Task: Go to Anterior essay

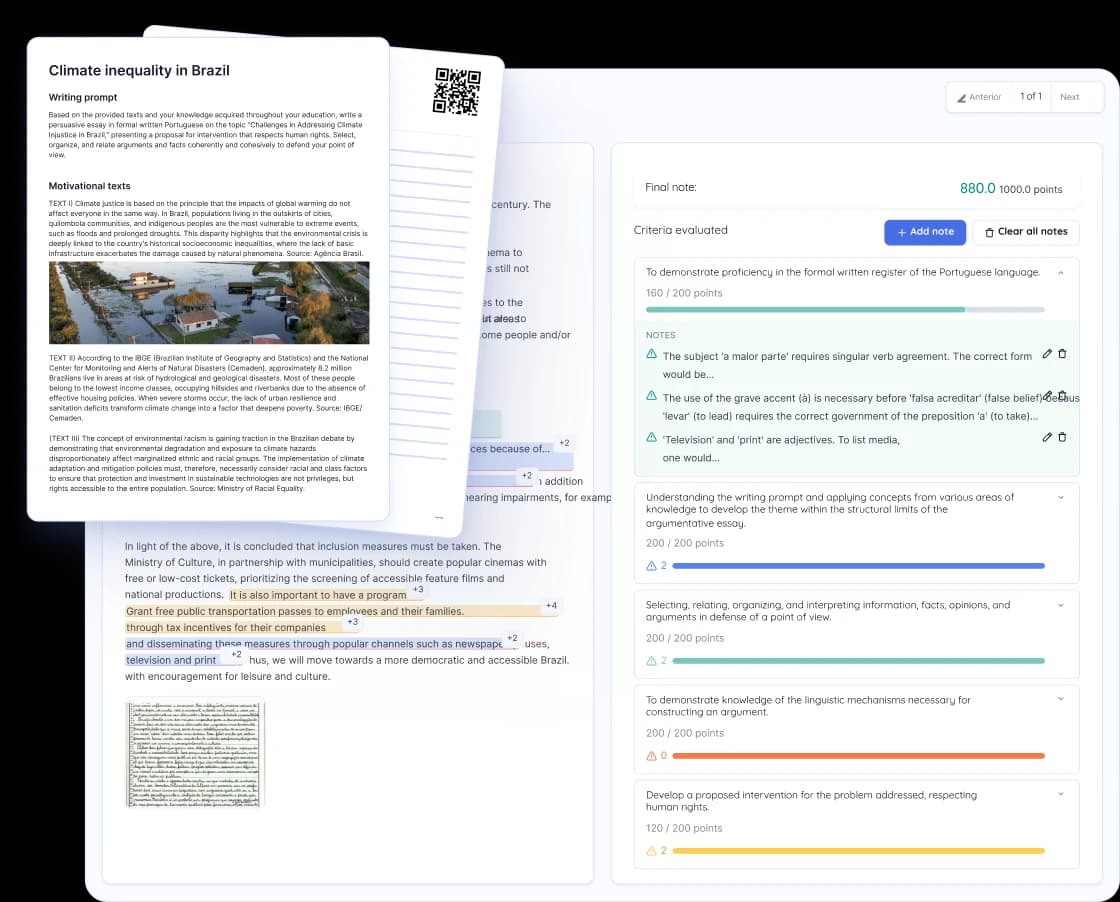Action: tap(979, 97)
